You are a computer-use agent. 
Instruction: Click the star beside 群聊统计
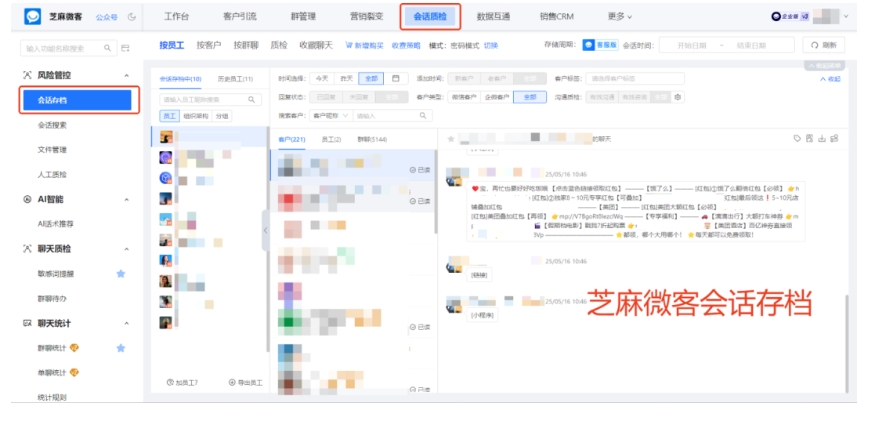tap(120, 348)
